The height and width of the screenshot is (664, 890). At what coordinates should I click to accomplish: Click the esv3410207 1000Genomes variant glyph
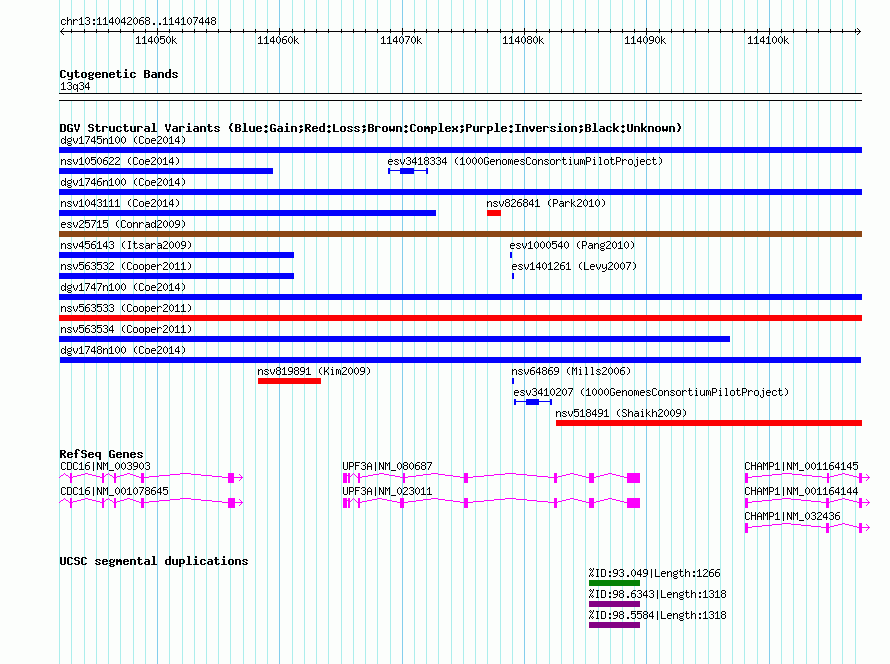click(533, 402)
